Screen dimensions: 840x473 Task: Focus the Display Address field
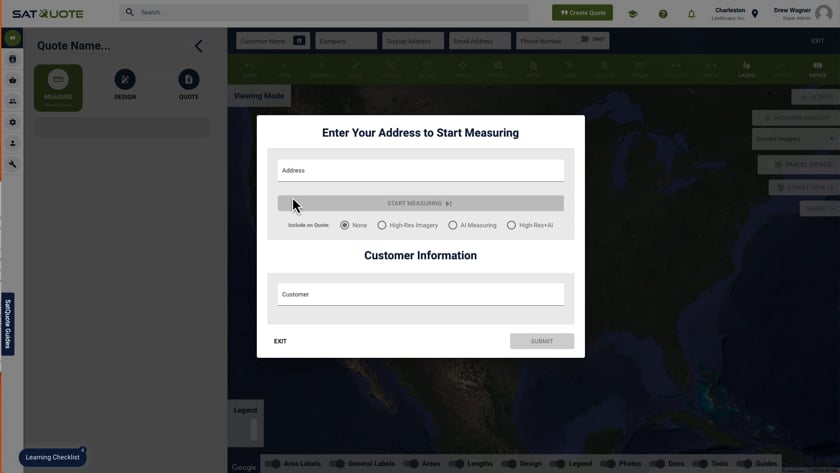(413, 41)
